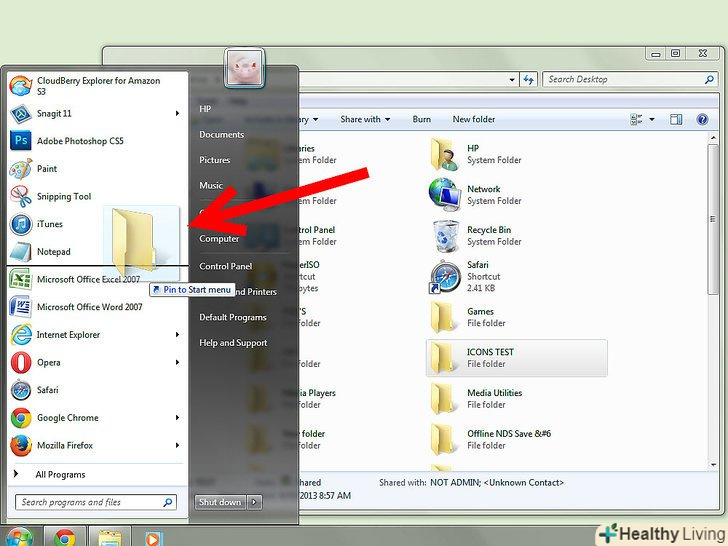Open Default Programs
728x546 pixels.
click(233, 317)
